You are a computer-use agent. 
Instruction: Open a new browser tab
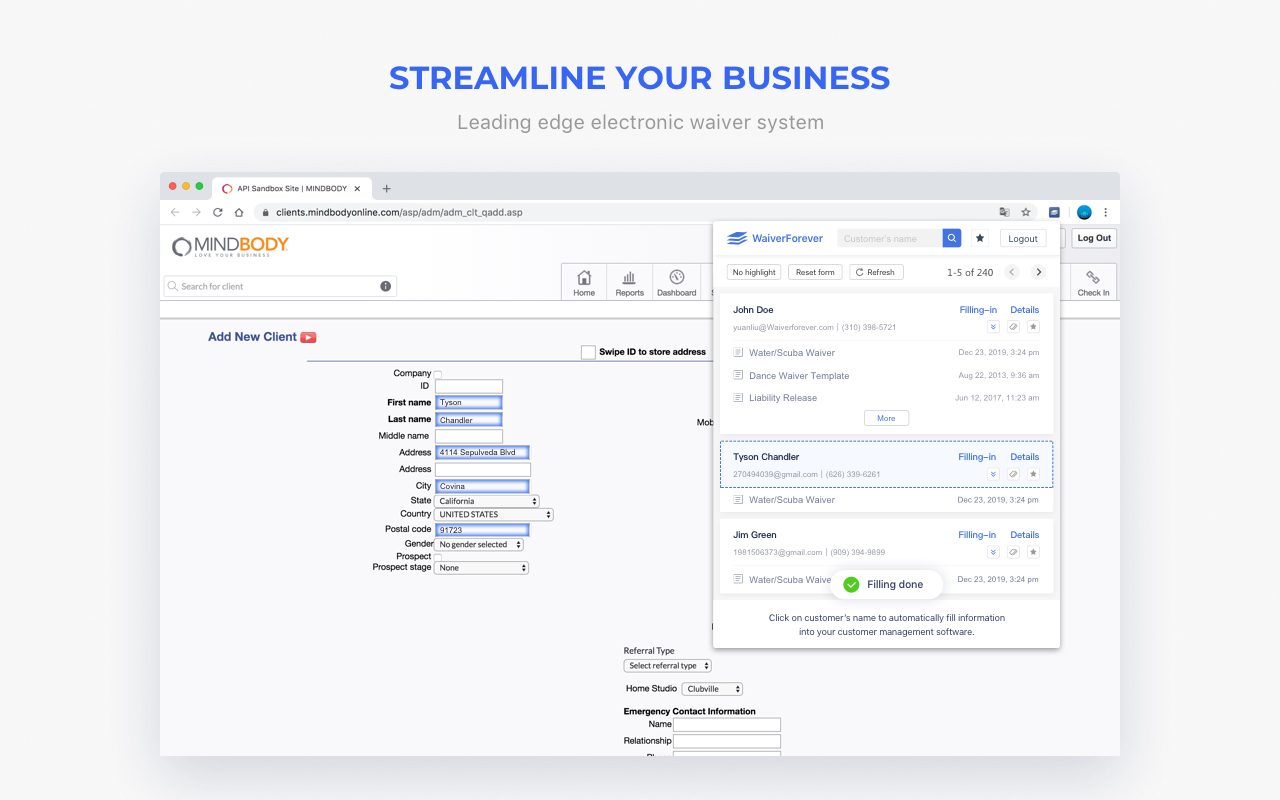point(386,187)
